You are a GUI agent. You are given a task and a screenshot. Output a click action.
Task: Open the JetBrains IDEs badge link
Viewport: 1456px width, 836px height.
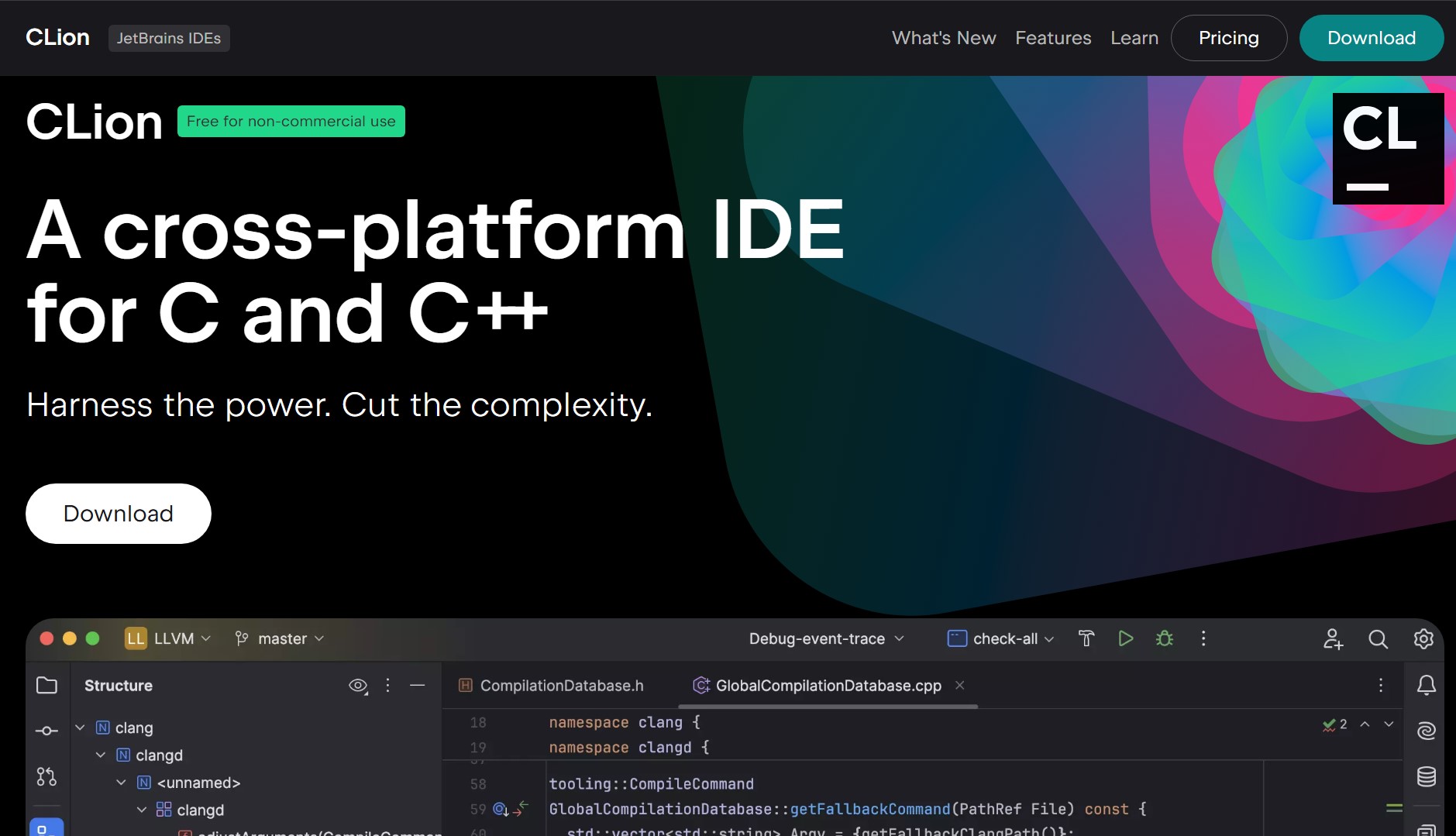169,38
